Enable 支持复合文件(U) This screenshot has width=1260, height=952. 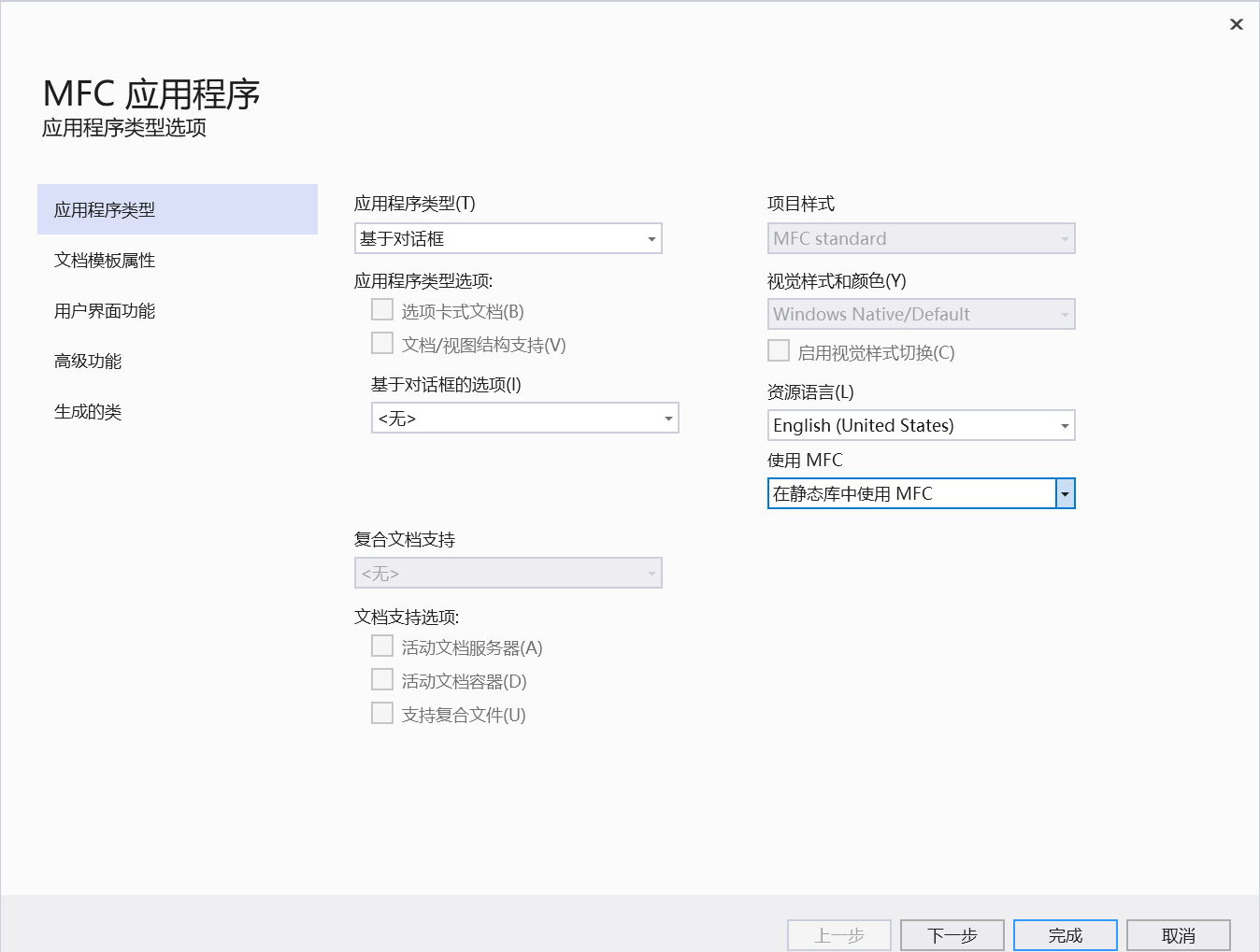(382, 713)
